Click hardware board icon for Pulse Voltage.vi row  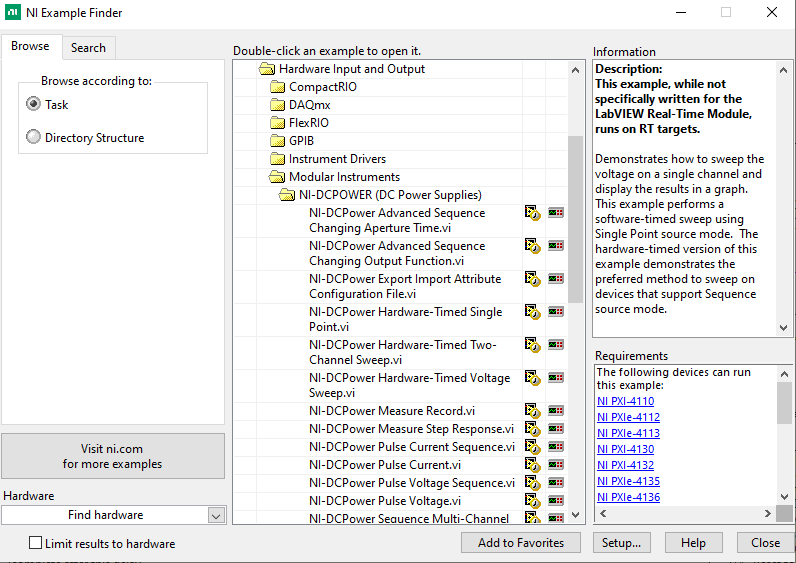pyautogui.click(x=556, y=501)
